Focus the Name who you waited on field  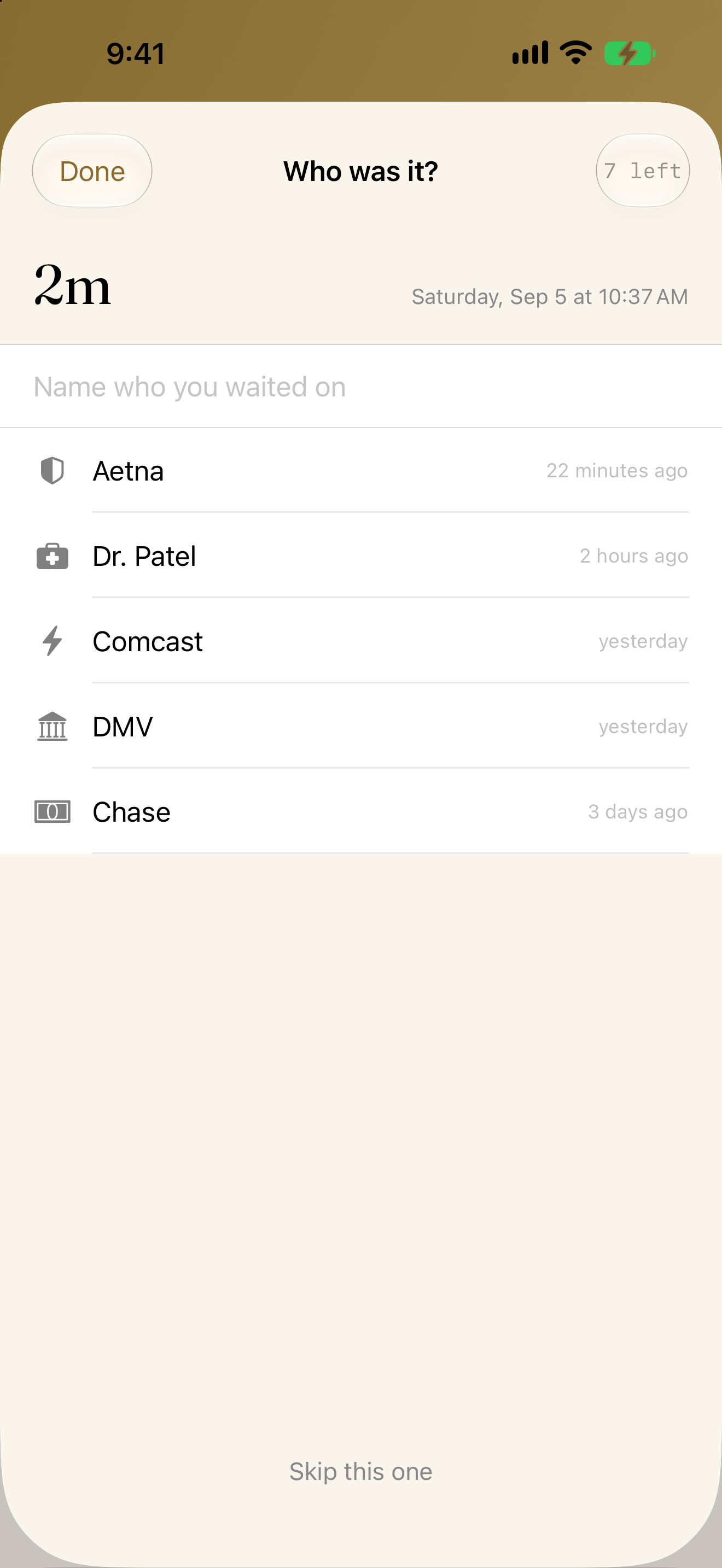point(361,387)
